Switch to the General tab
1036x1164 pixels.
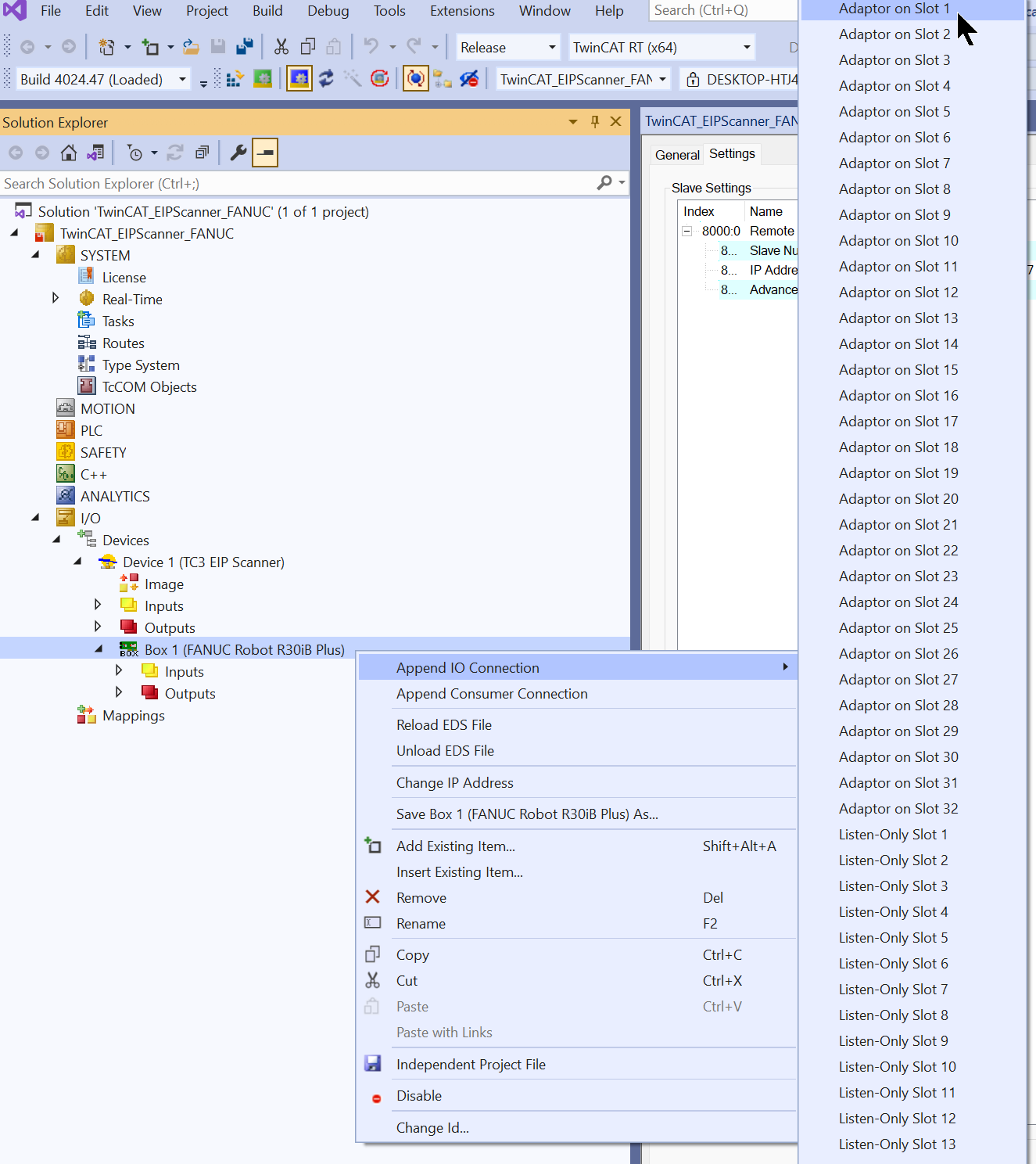[x=677, y=155]
